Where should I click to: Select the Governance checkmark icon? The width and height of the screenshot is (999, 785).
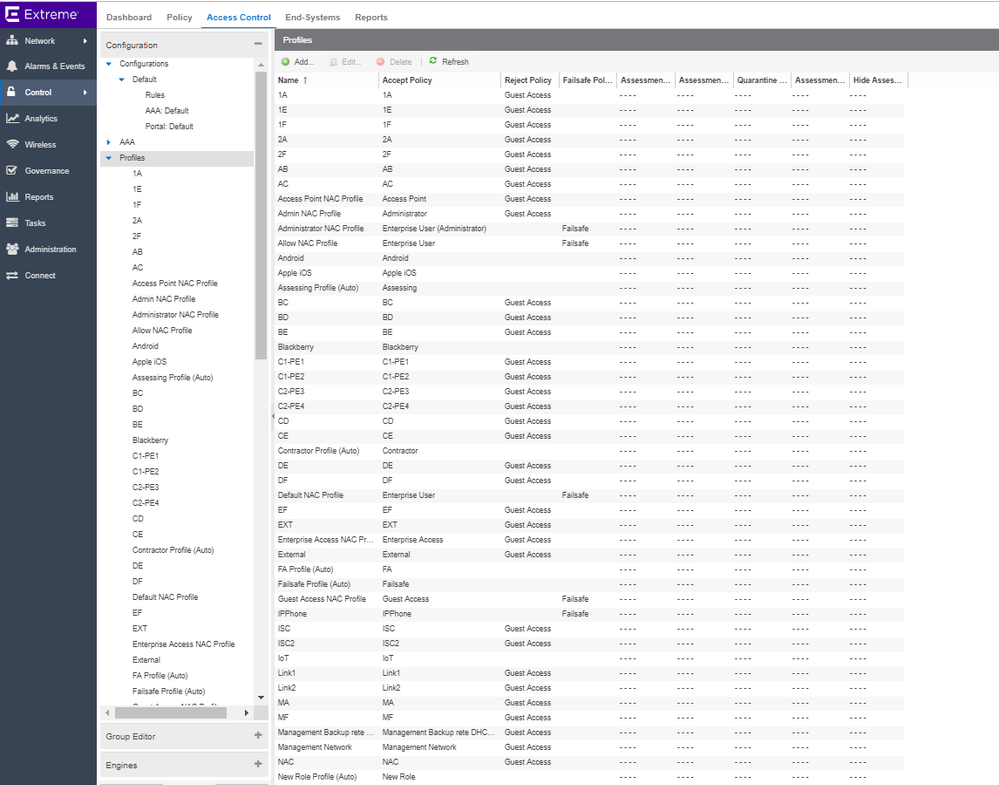tap(12, 171)
